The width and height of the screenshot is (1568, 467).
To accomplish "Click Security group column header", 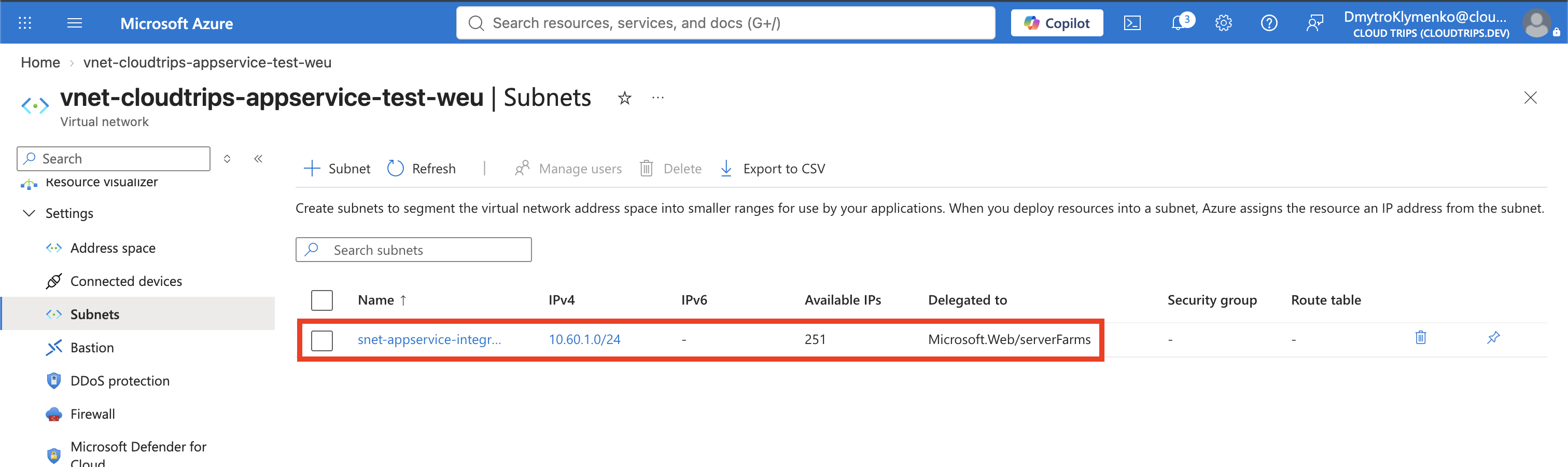I will [x=1212, y=300].
